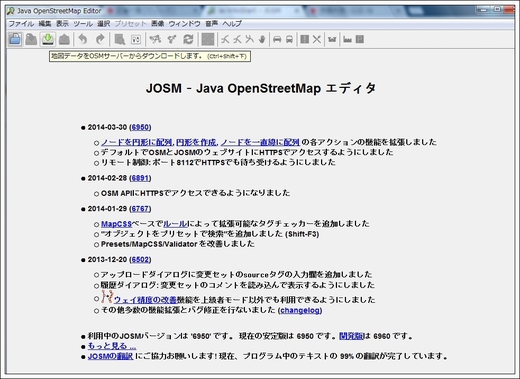Image resolution: width=520 pixels, height=379 pixels.
Task: Click the JOSM - Java OpenStreetMap エディタ heading
Action: [x=261, y=88]
